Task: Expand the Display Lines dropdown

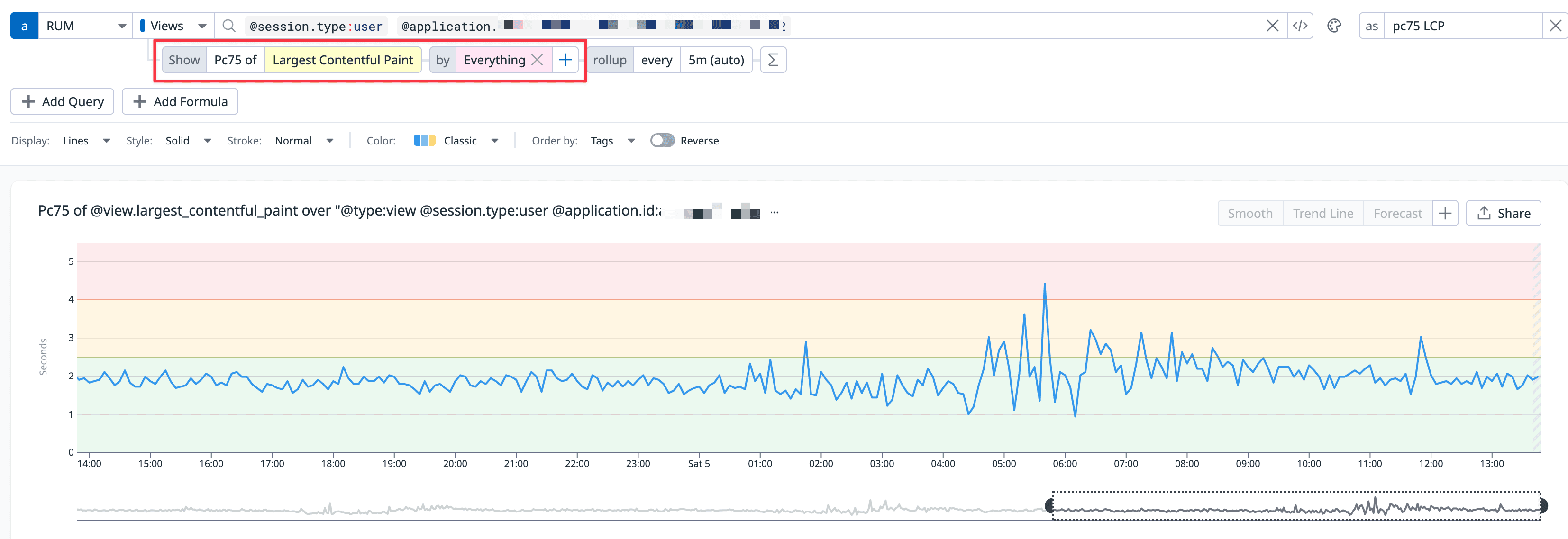Action: click(x=87, y=141)
